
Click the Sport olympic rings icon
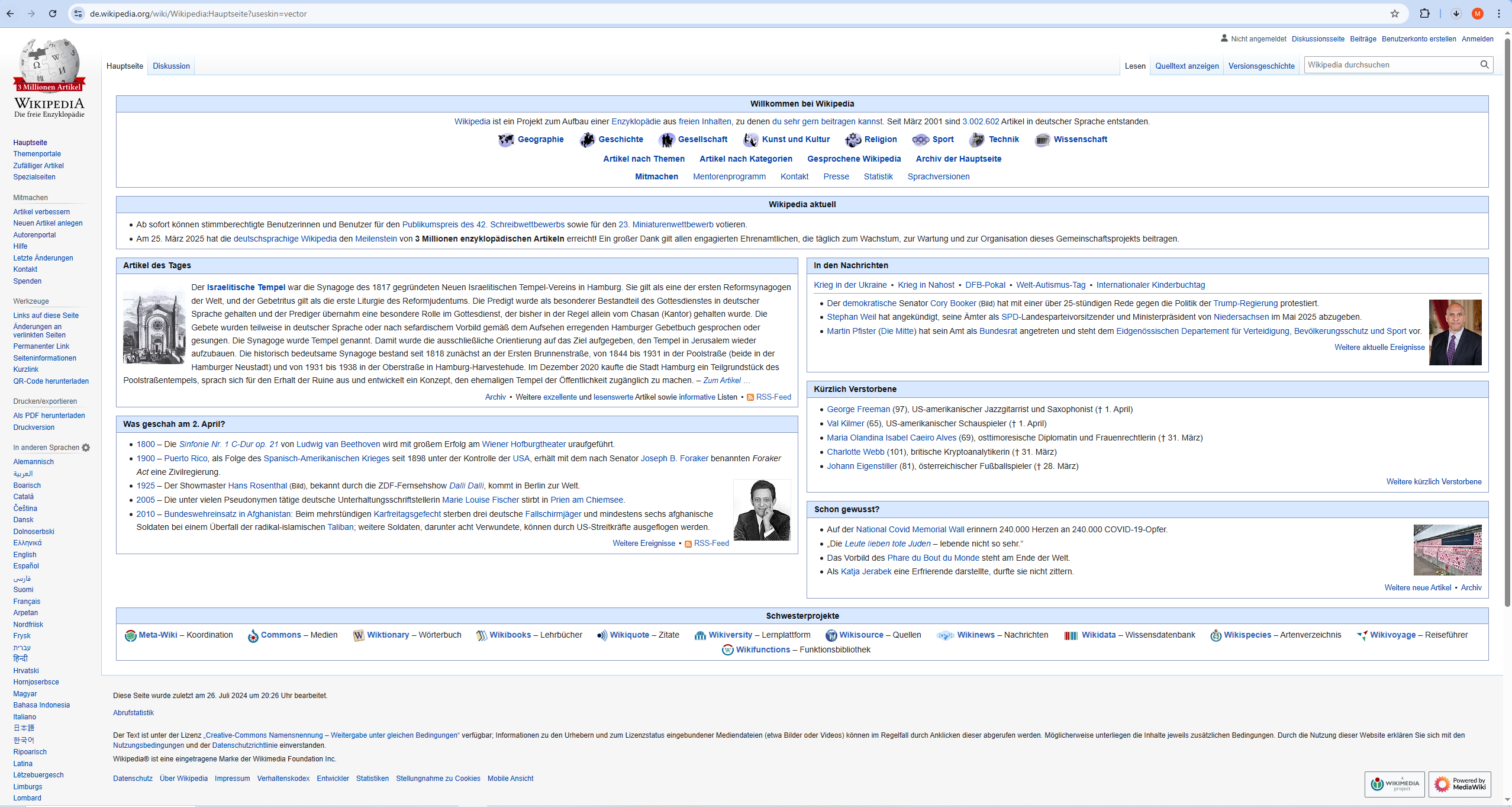[920, 140]
